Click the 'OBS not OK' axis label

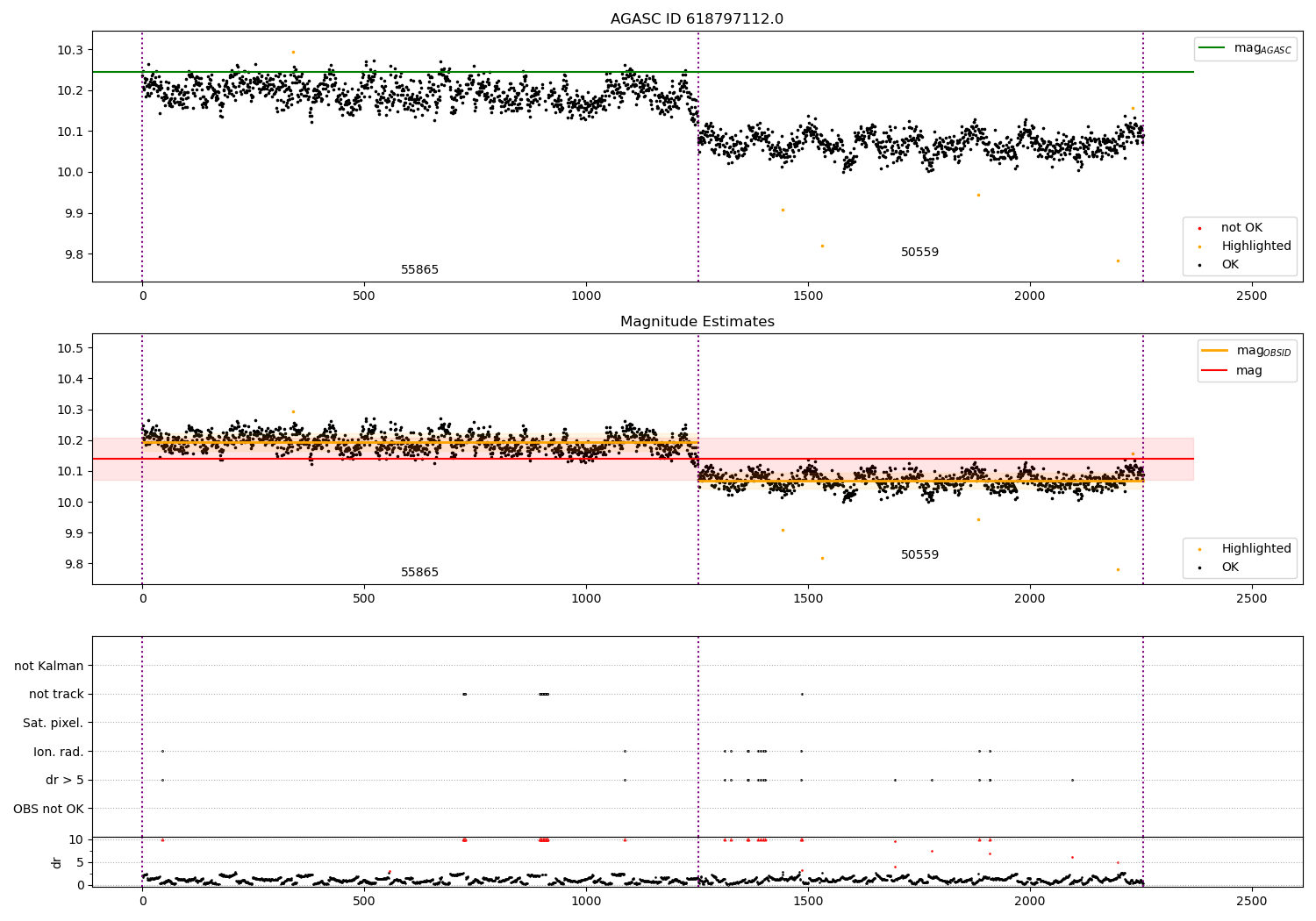[48, 809]
